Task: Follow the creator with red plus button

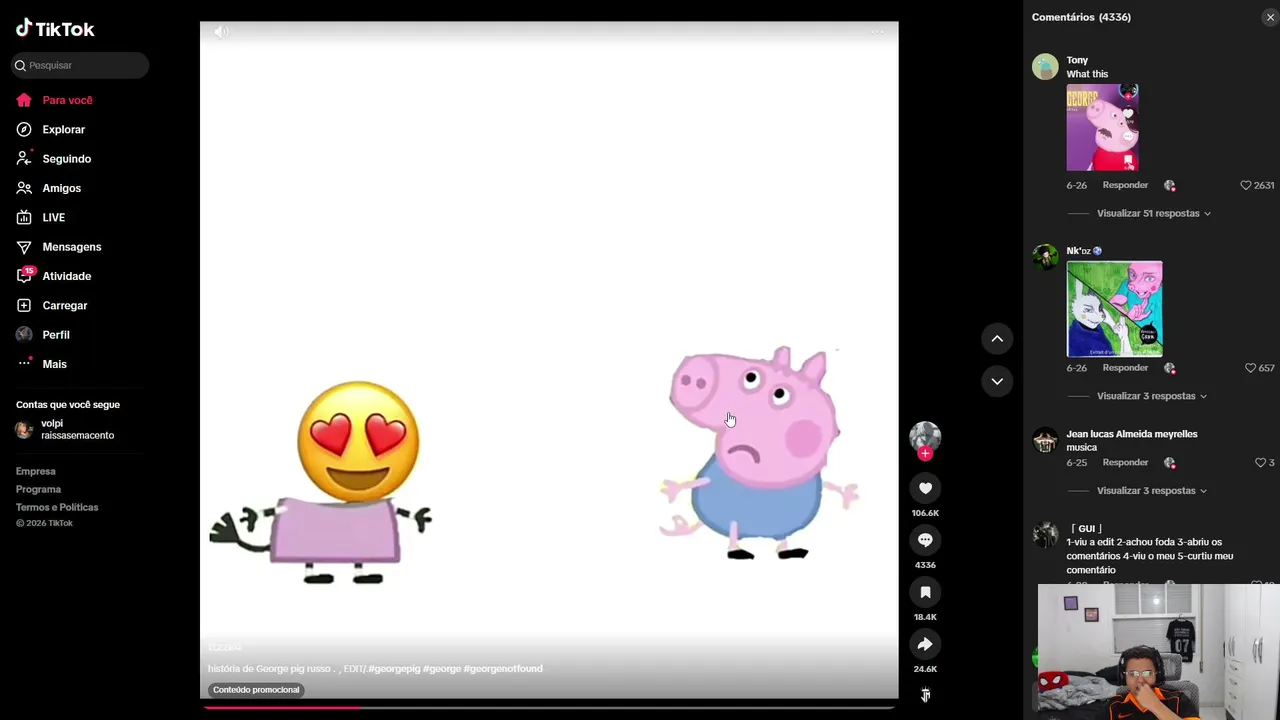Action: pos(925,454)
